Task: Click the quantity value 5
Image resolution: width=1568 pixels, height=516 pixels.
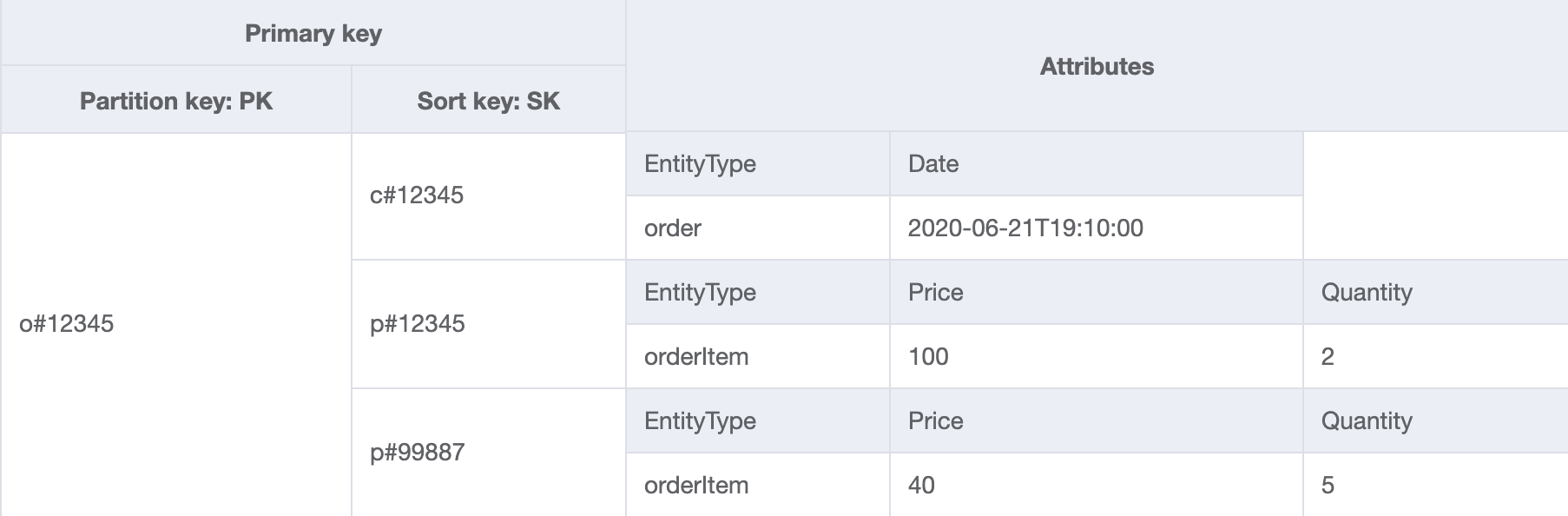Action: click(1436, 485)
